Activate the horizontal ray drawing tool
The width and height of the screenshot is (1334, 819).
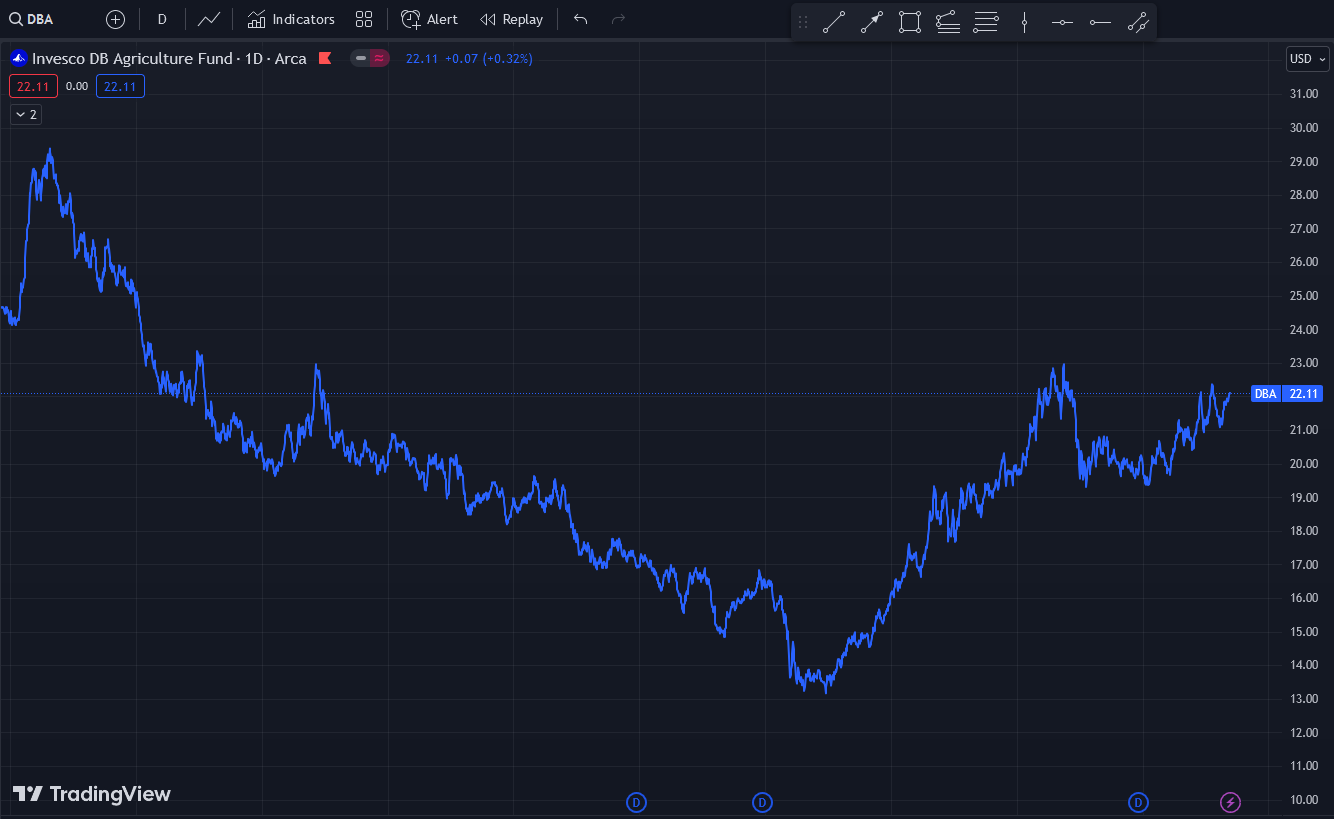point(1100,22)
